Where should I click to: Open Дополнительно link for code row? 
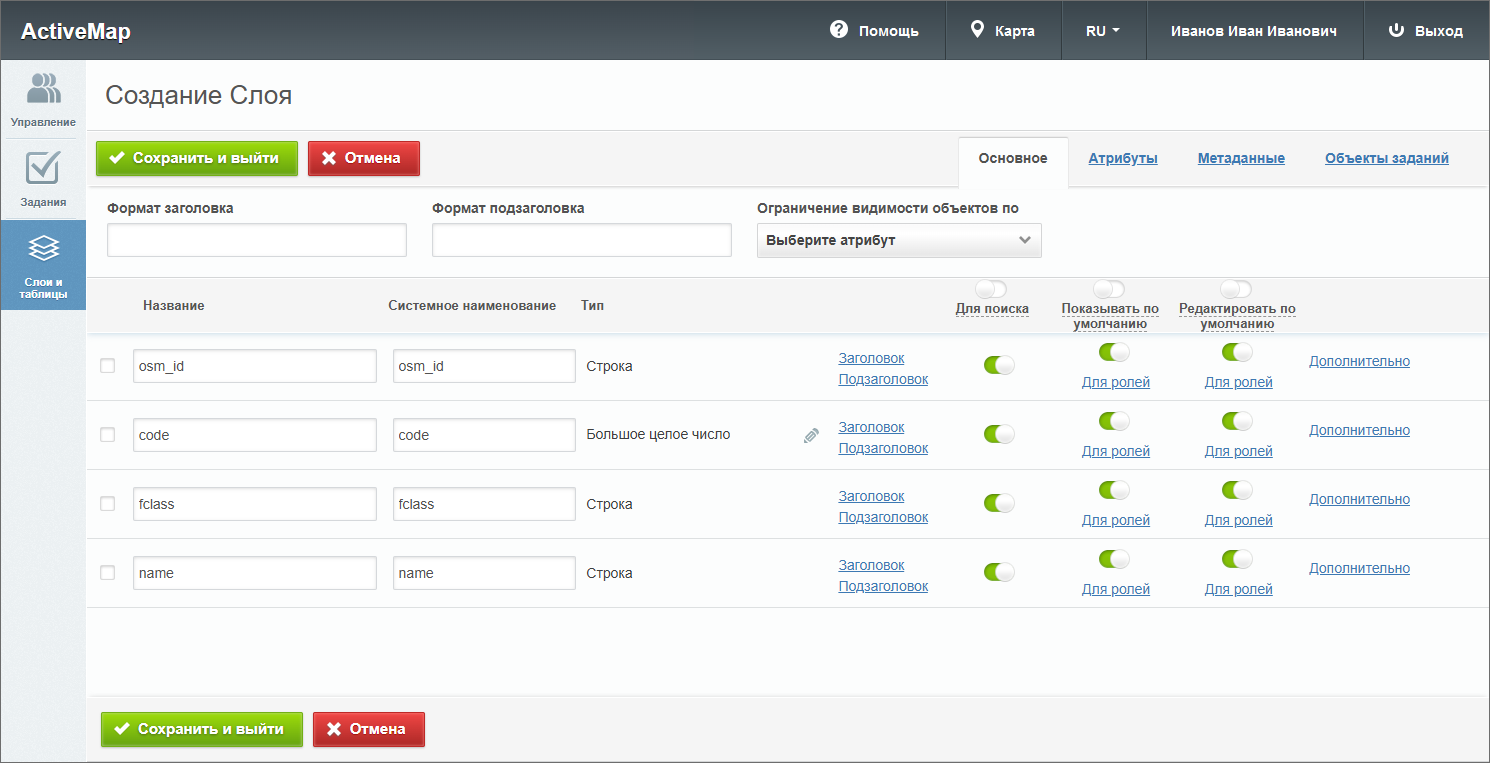coord(1359,430)
